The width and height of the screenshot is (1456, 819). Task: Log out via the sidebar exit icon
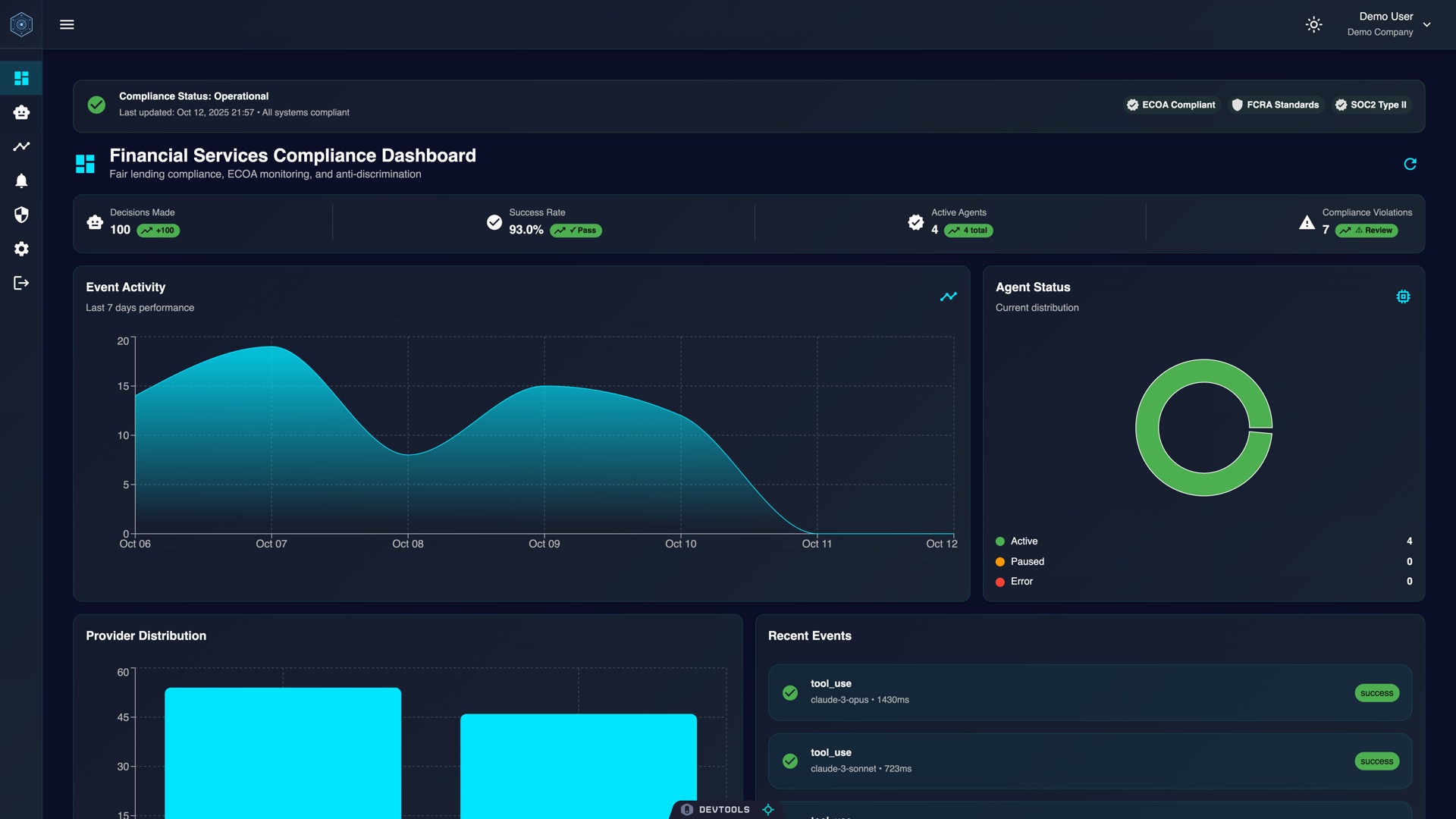21,283
